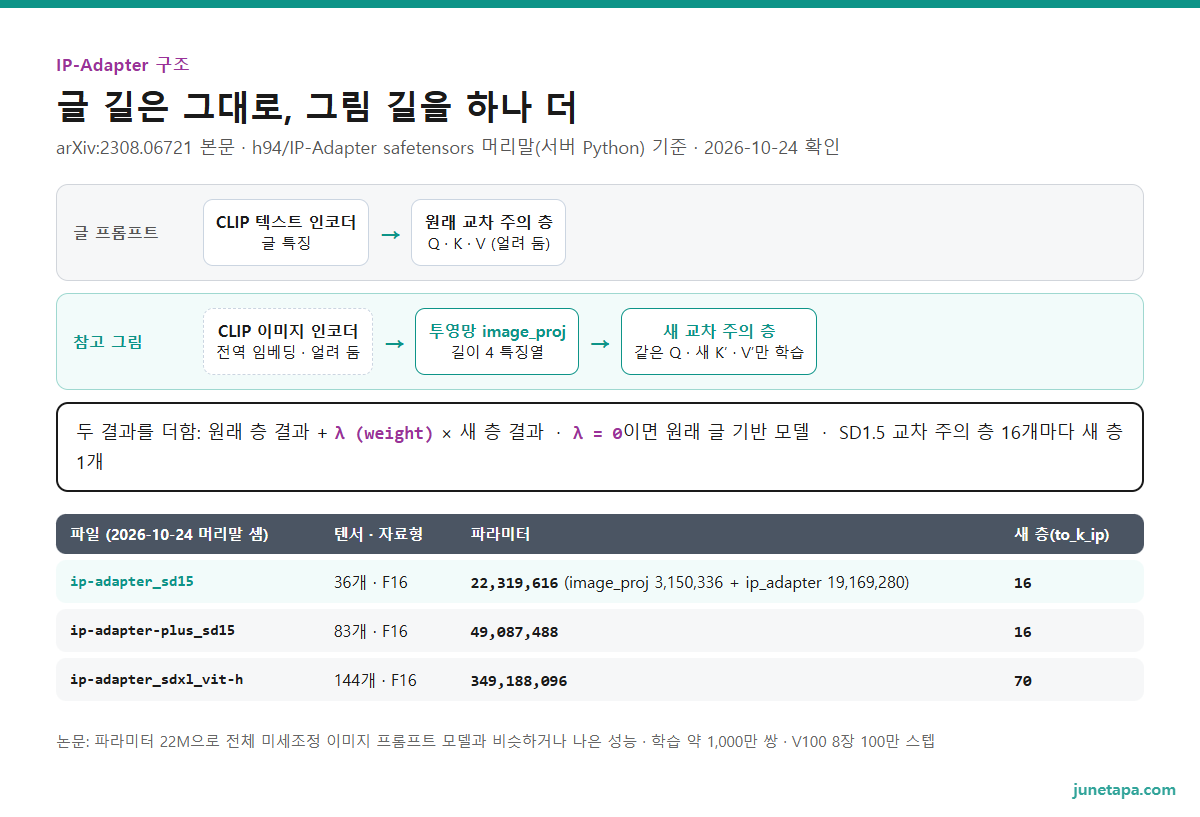Image resolution: width=1200 pixels, height=817 pixels.
Task: Click the '같은 Q · 새 K′ · V′만 학습' subtext
Action: click(x=719, y=352)
